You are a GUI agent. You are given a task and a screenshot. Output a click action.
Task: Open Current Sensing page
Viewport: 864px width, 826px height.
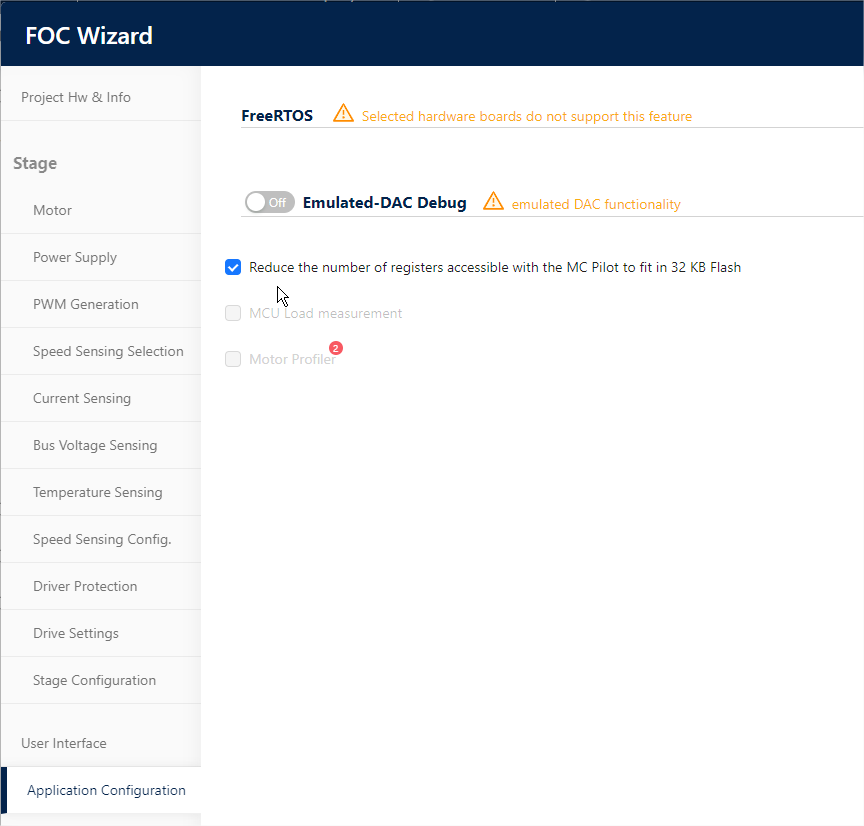coord(82,398)
